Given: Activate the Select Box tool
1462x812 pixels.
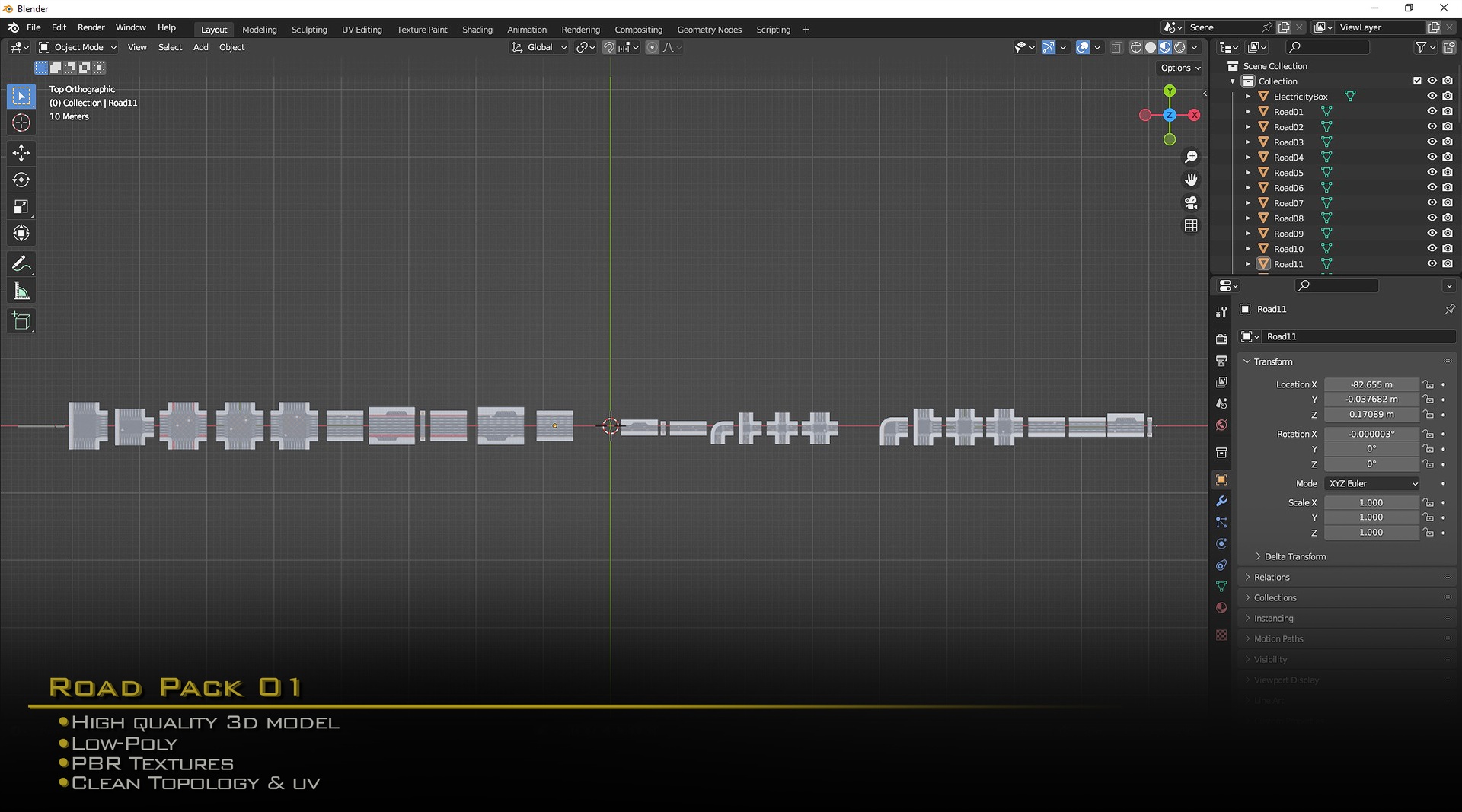Looking at the screenshot, I should click(21, 96).
